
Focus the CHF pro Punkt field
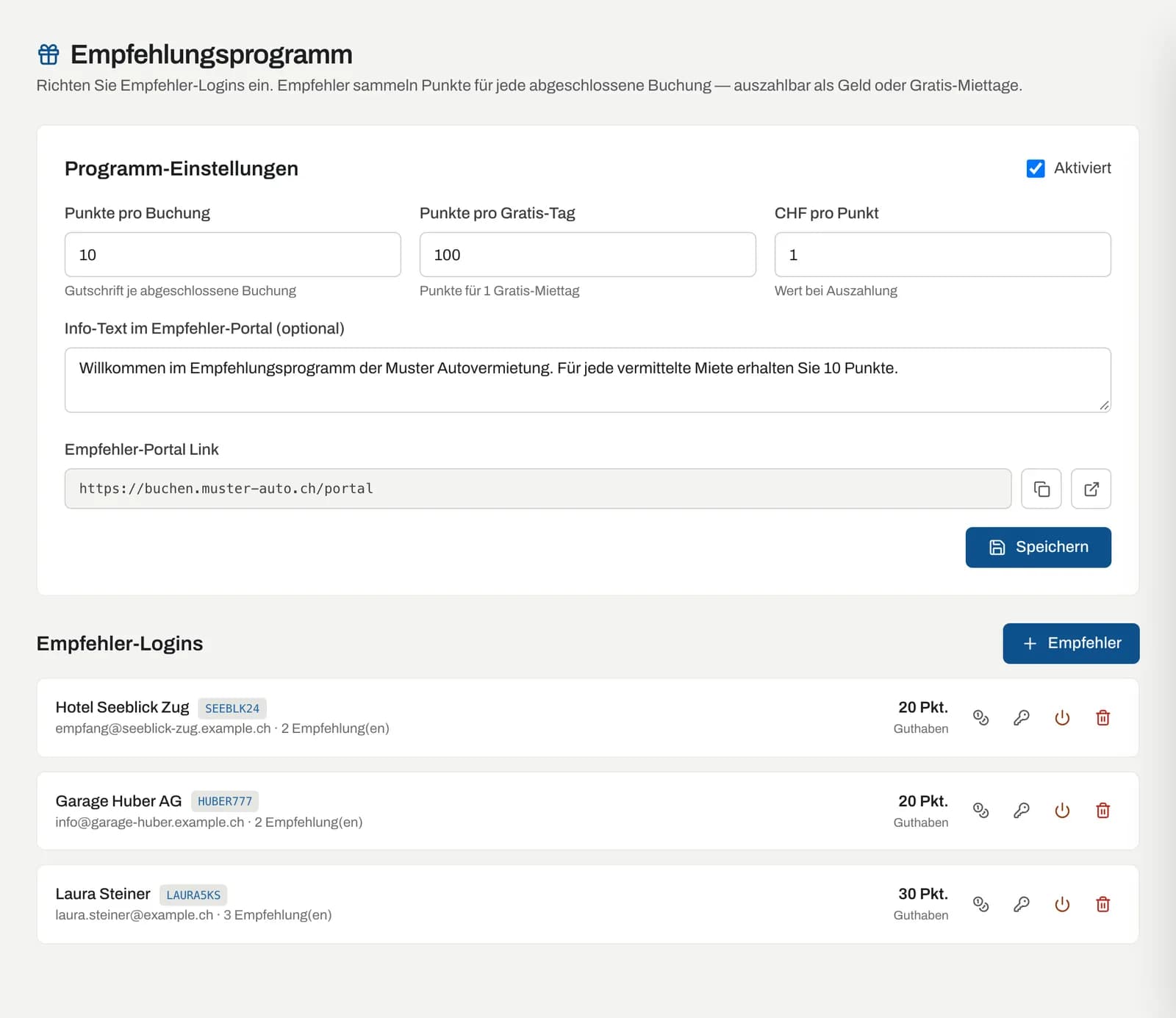(943, 255)
